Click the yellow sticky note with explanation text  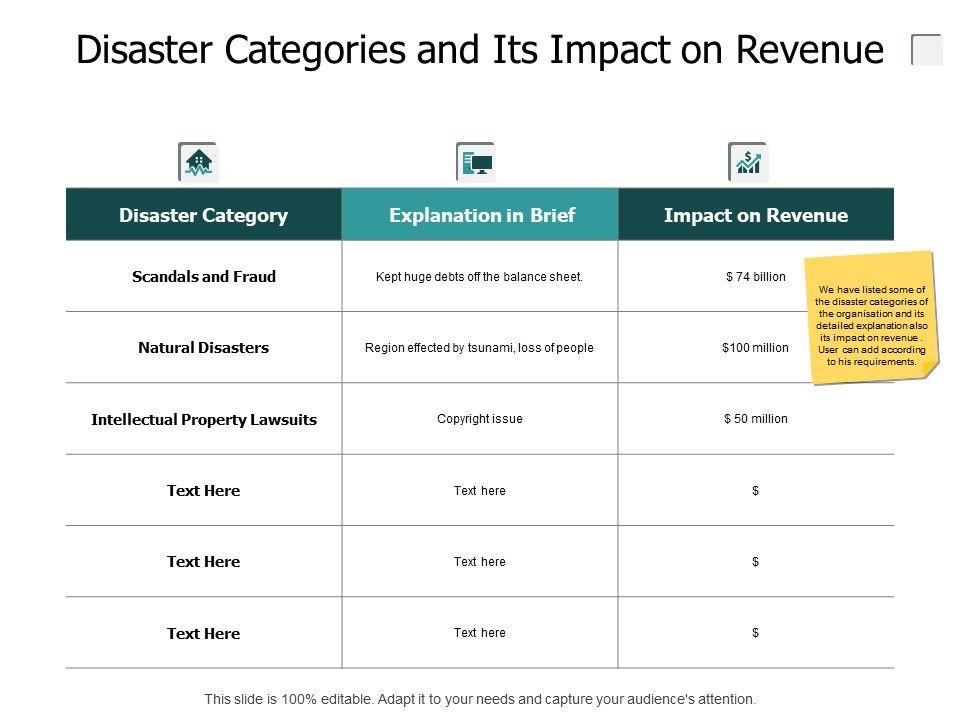[x=872, y=318]
